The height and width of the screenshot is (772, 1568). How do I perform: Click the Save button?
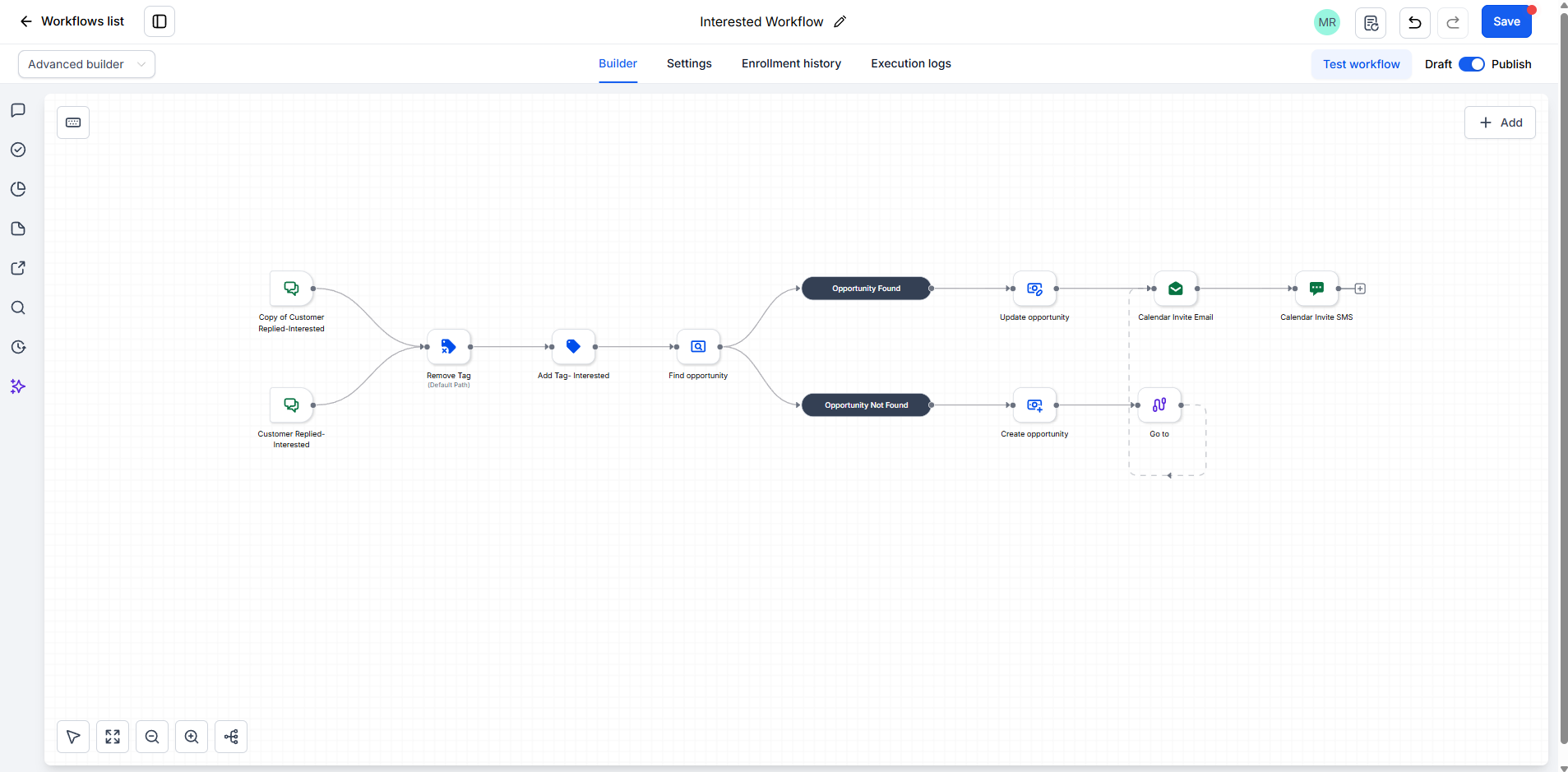click(x=1506, y=21)
